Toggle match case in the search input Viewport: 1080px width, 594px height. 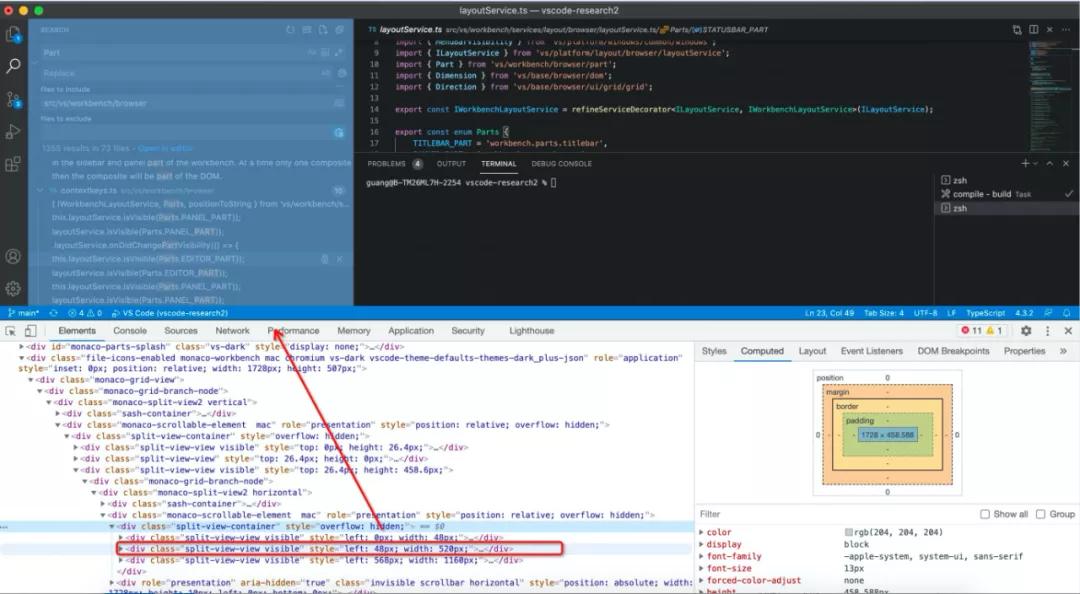point(308,51)
